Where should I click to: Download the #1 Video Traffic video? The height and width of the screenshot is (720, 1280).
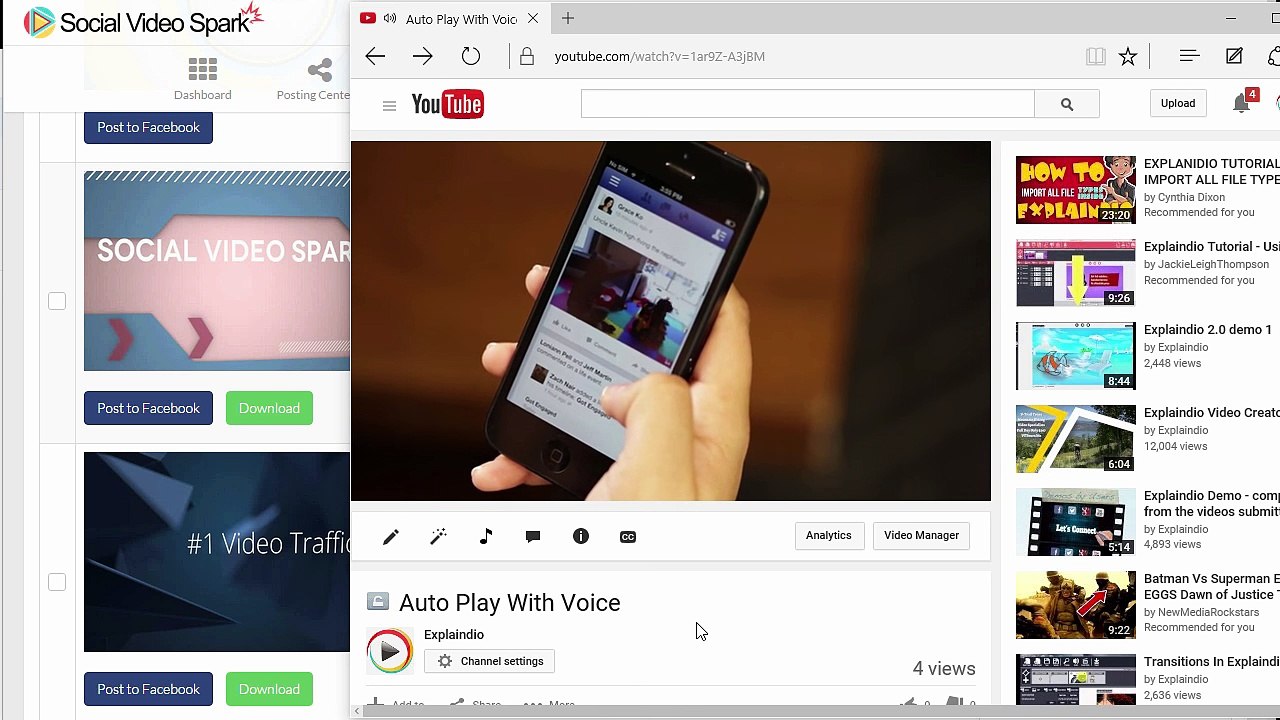pyautogui.click(x=269, y=689)
